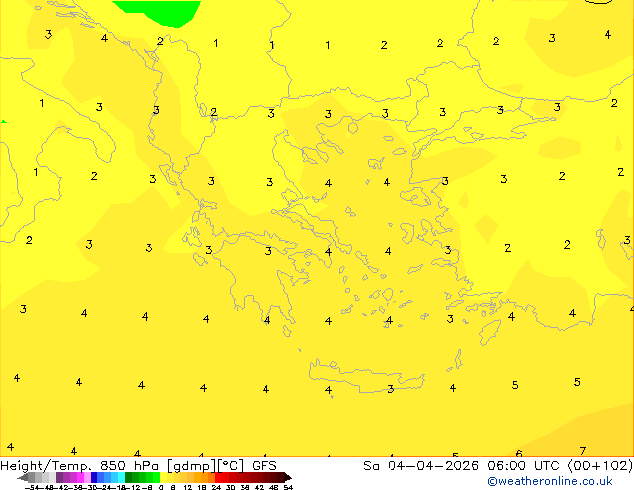Pick the bright yellow legend swatch at 0
This screenshot has width=634, height=490.
pyautogui.click(x=163, y=477)
